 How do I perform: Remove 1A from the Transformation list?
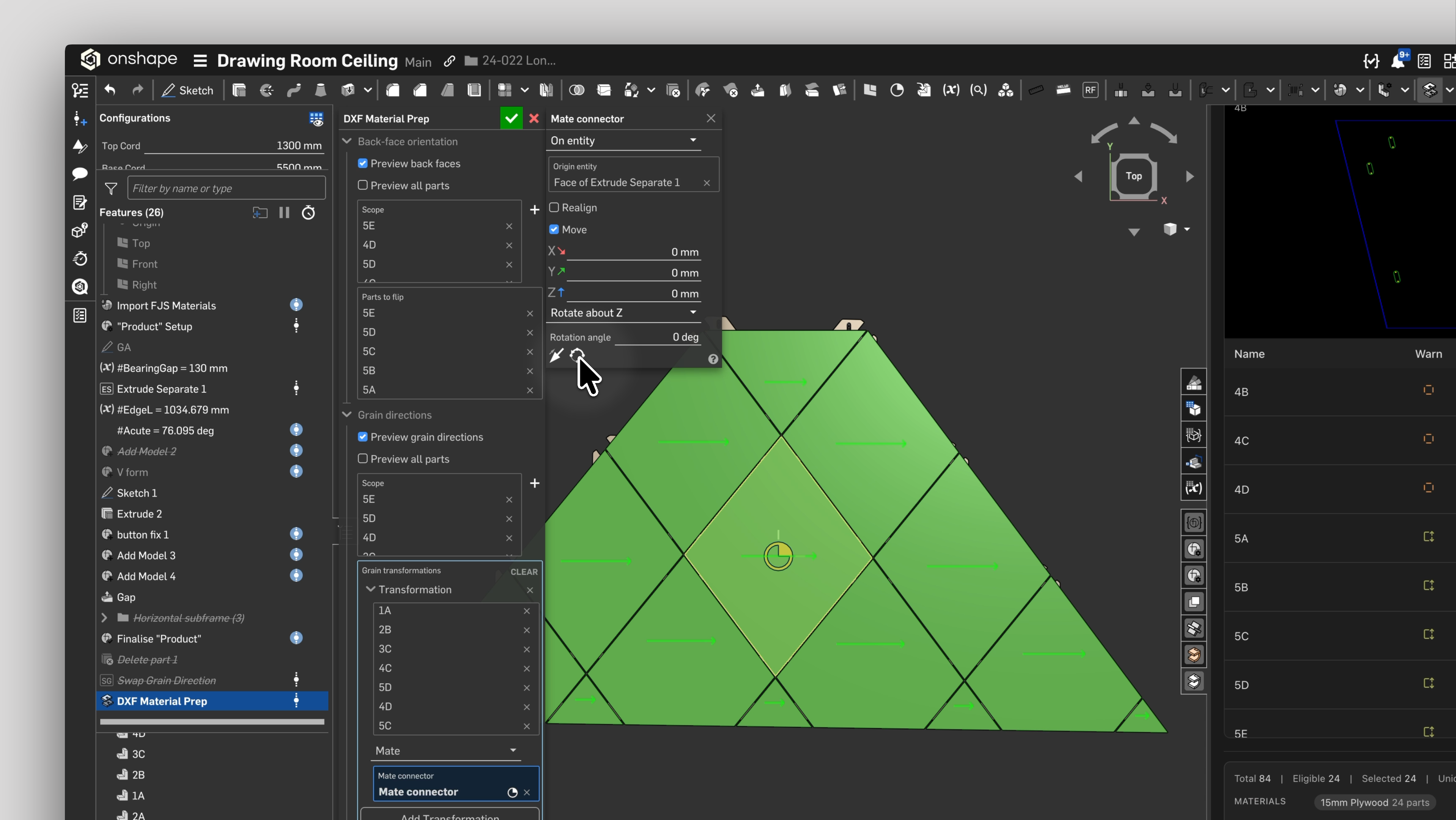[x=527, y=611]
